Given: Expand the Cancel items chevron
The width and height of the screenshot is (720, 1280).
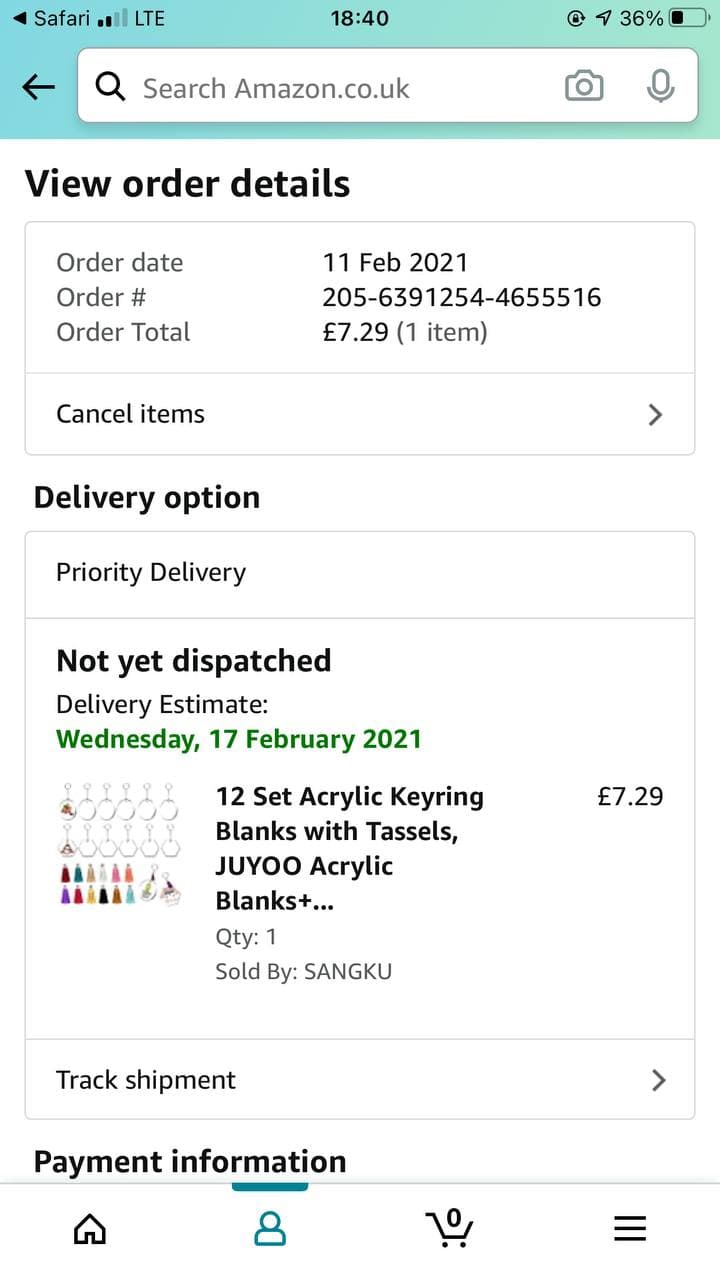Looking at the screenshot, I should tap(656, 414).
